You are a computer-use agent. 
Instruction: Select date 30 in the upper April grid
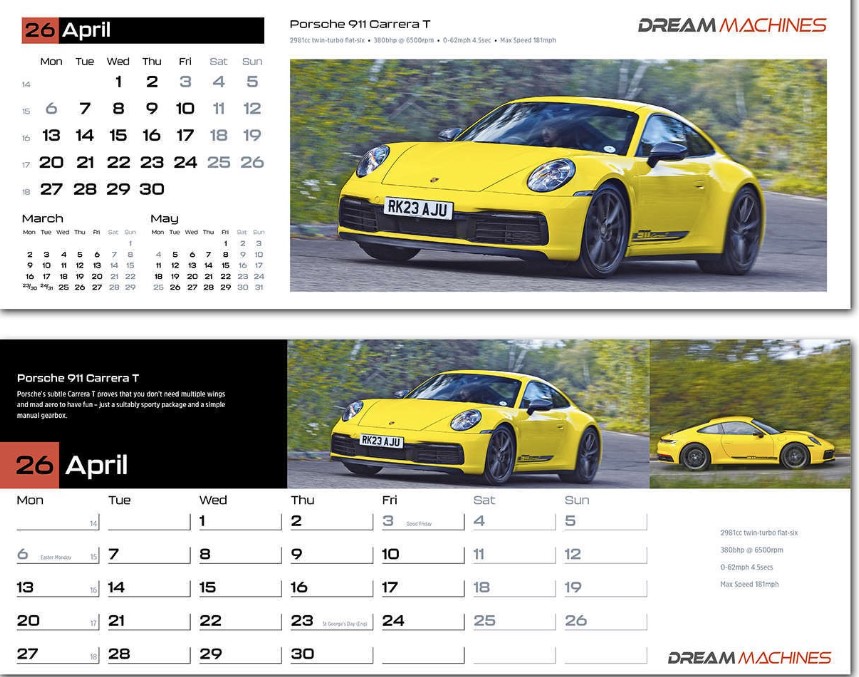point(152,189)
